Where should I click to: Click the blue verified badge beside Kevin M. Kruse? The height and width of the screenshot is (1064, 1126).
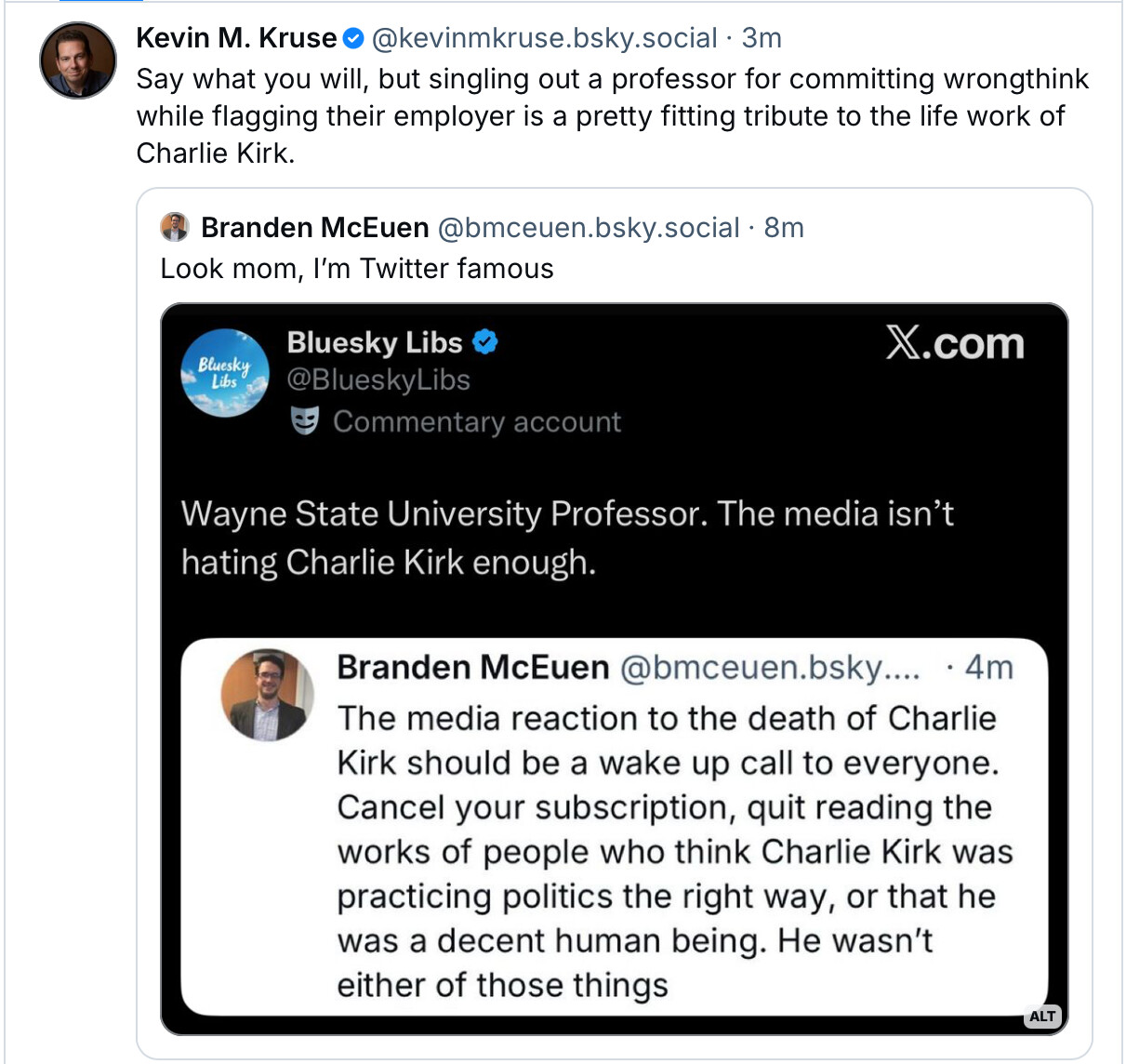click(x=353, y=38)
